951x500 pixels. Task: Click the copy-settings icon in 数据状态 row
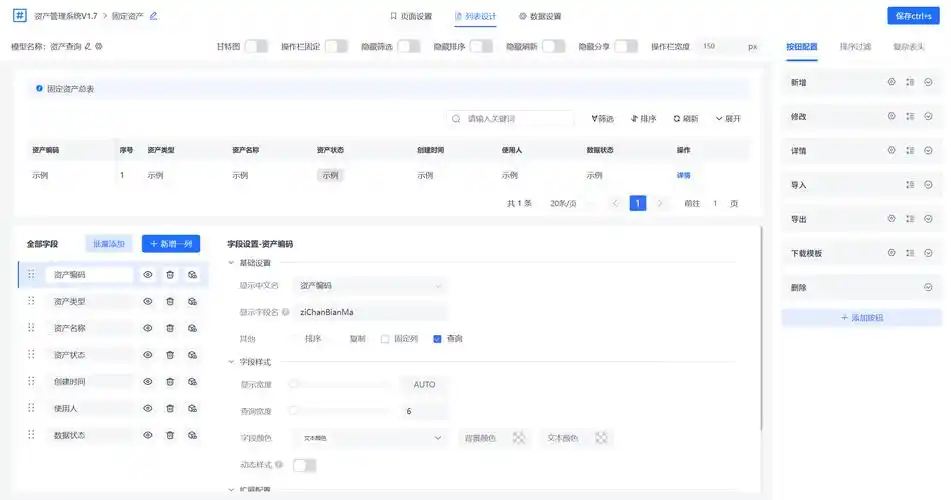point(192,435)
